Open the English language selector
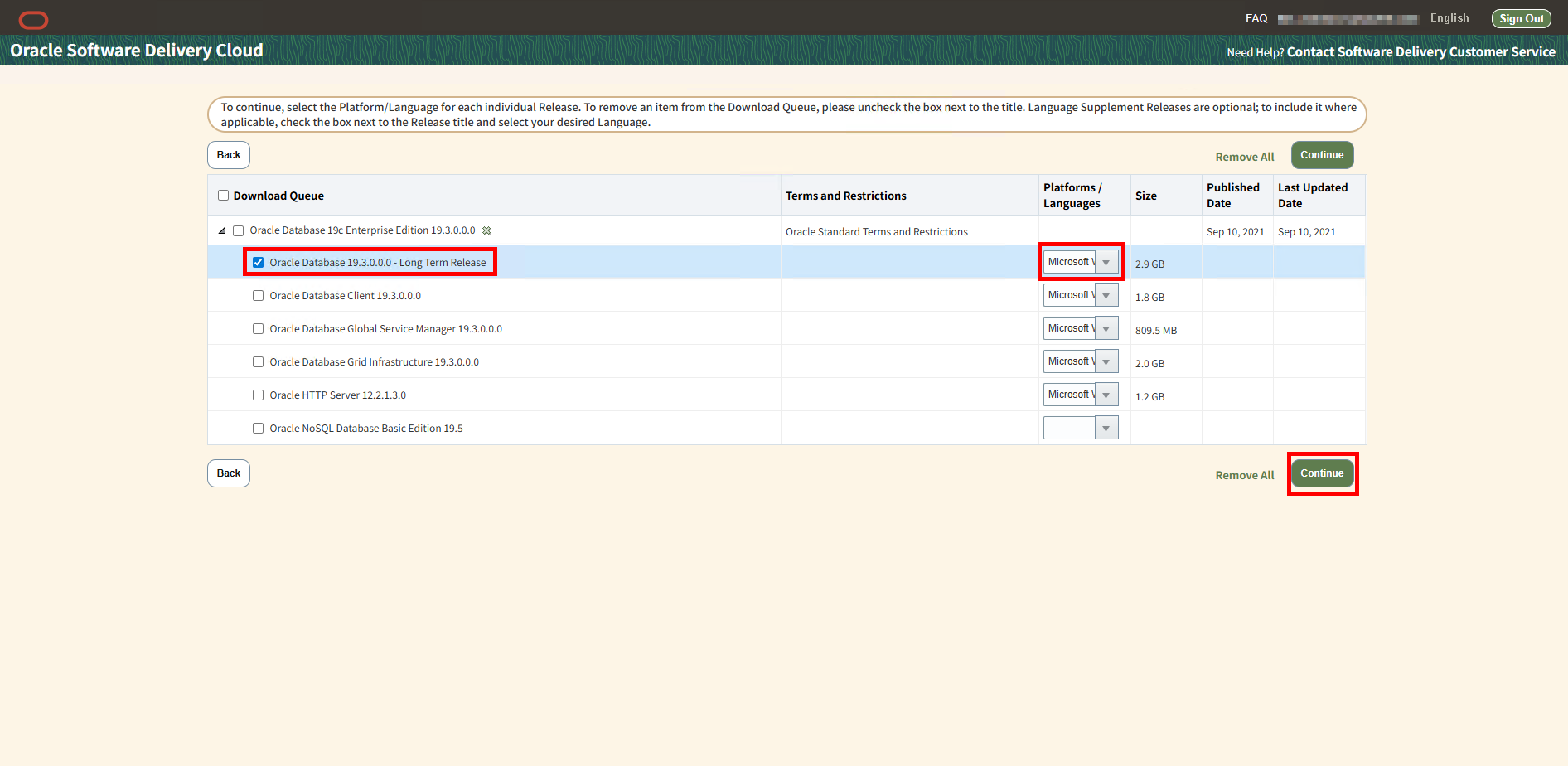The image size is (1568, 766). pyautogui.click(x=1449, y=18)
